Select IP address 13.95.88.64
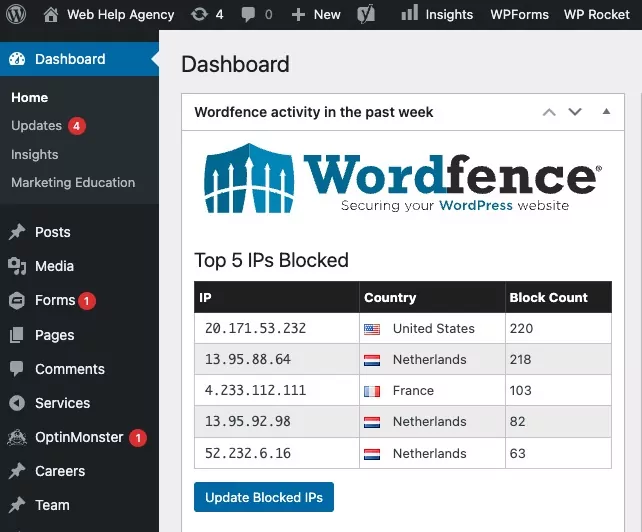 click(248, 360)
